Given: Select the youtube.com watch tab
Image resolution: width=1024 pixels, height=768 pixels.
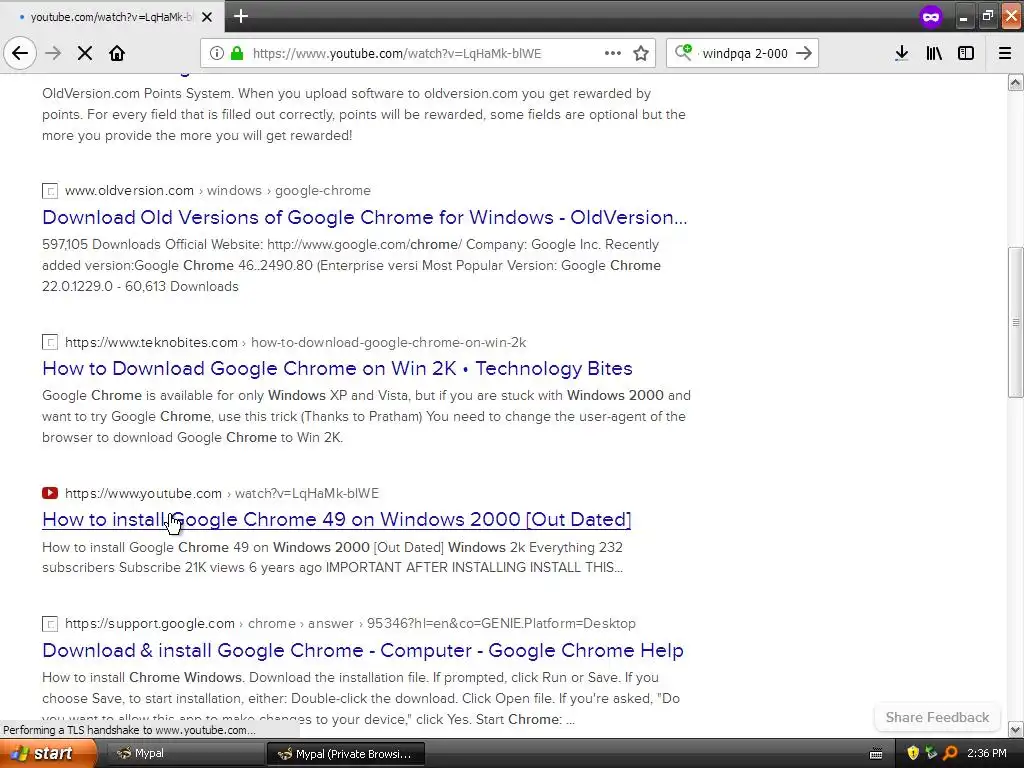Looking at the screenshot, I should [110, 16].
